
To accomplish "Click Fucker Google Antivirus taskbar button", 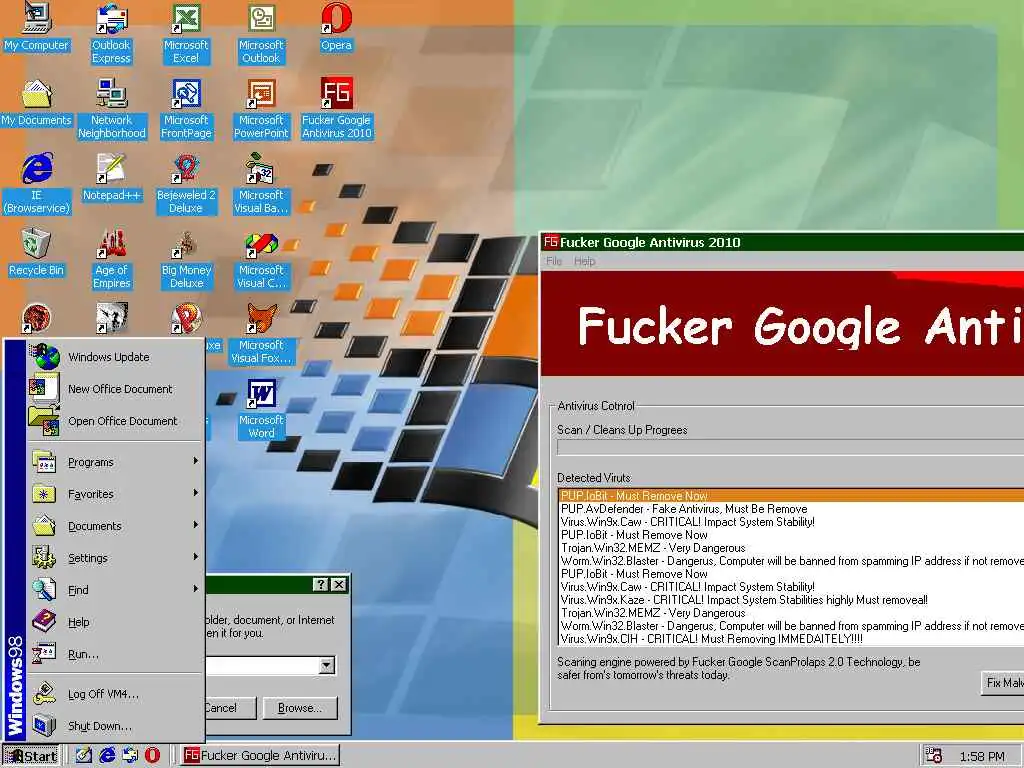I will click(260, 756).
